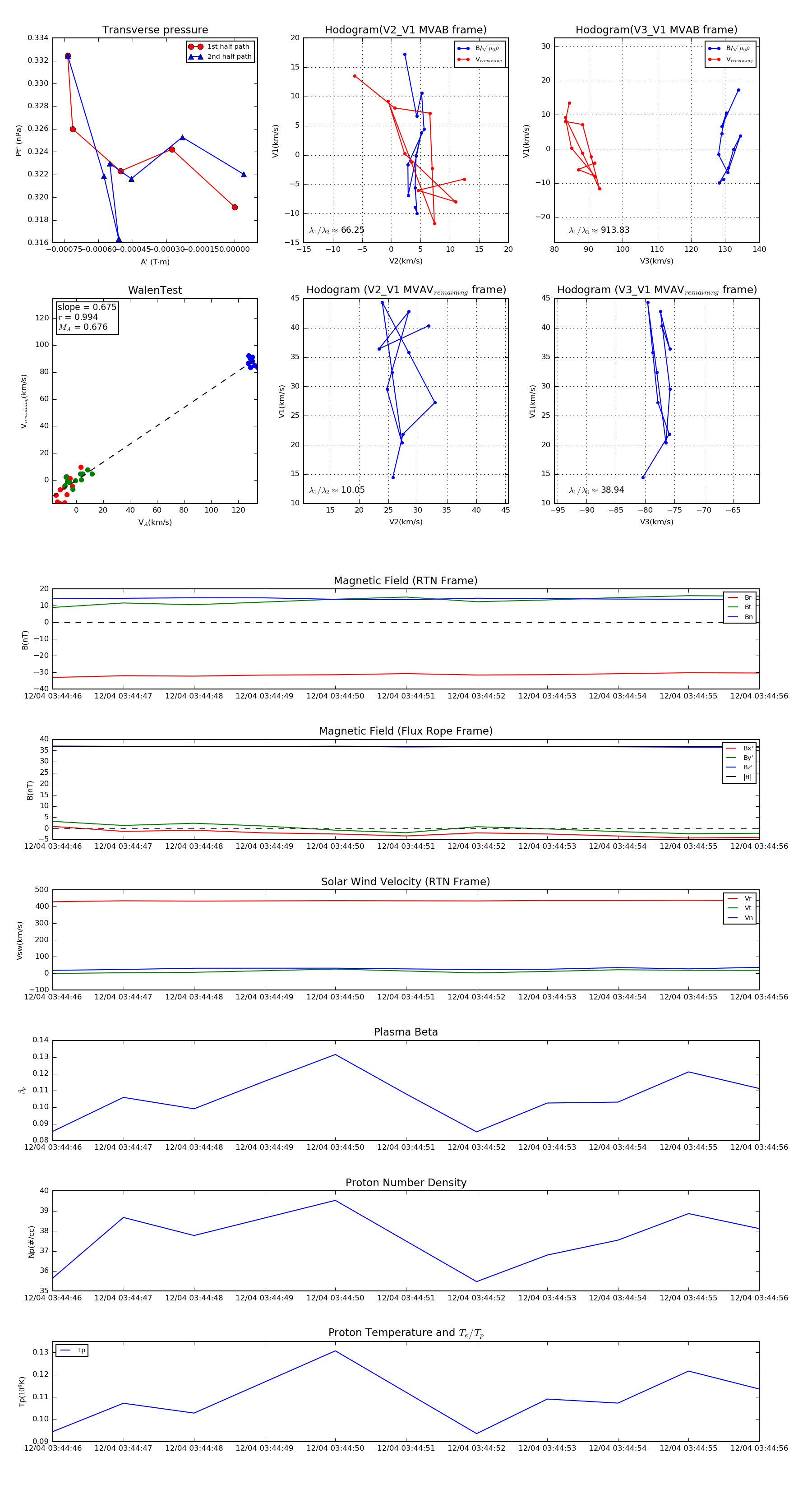
Task: Click the 'Proton Number Density' plot title
Action: coord(406,1183)
